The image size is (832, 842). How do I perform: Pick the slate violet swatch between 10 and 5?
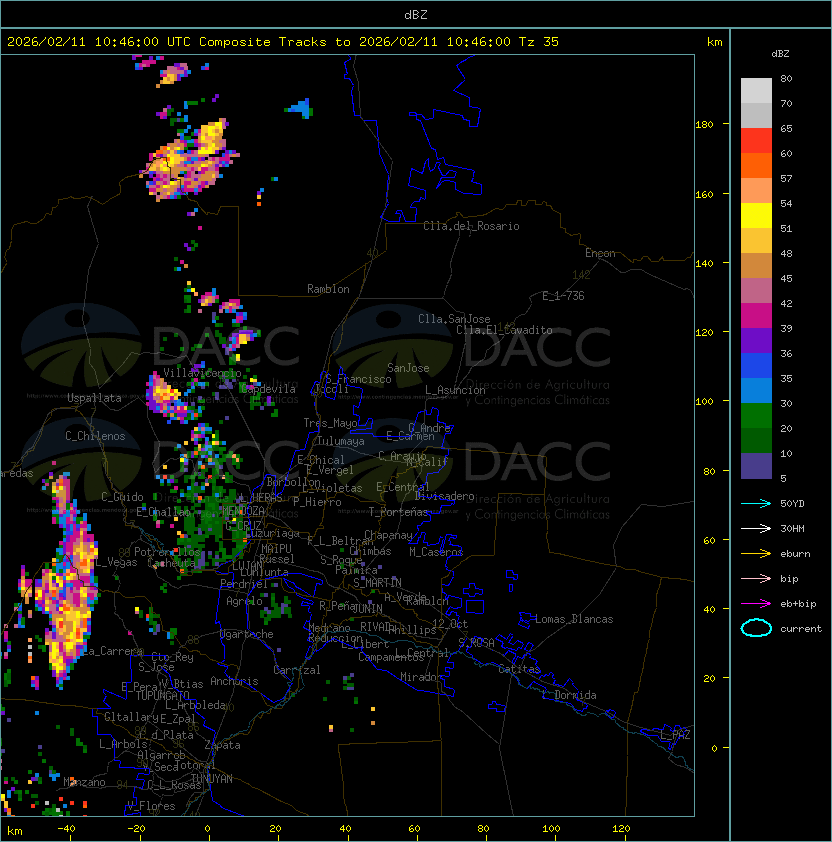(x=756, y=466)
